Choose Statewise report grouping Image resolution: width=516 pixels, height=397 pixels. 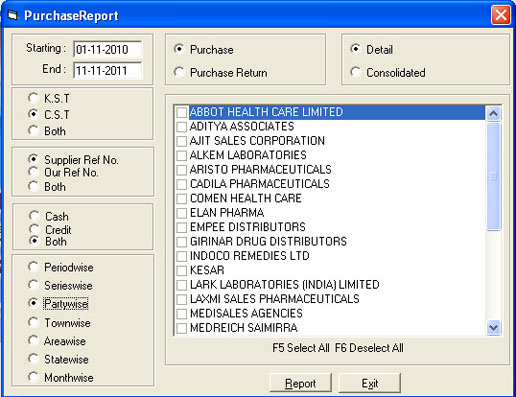pos(33,359)
